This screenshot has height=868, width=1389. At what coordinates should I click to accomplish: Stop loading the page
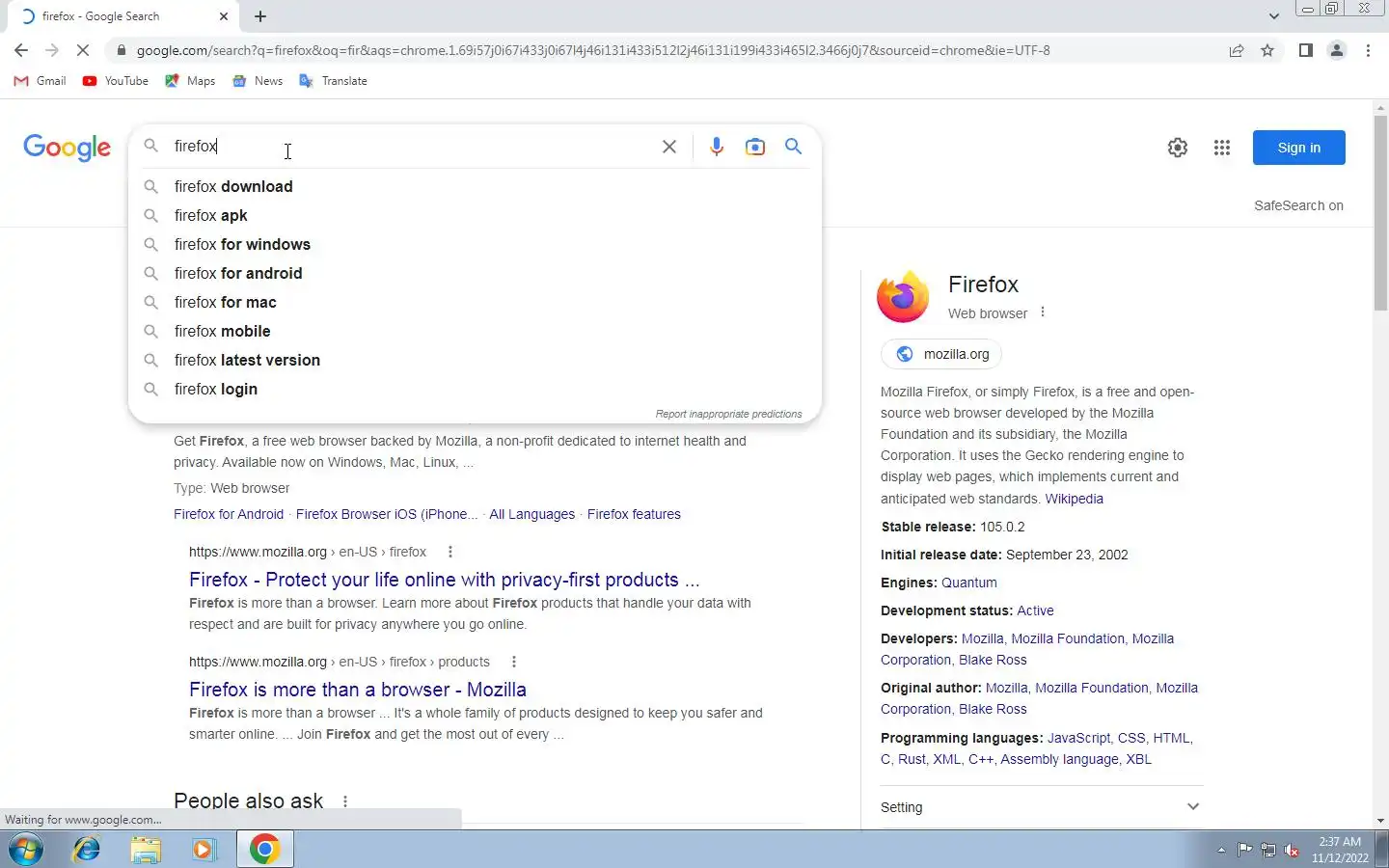pos(82,50)
